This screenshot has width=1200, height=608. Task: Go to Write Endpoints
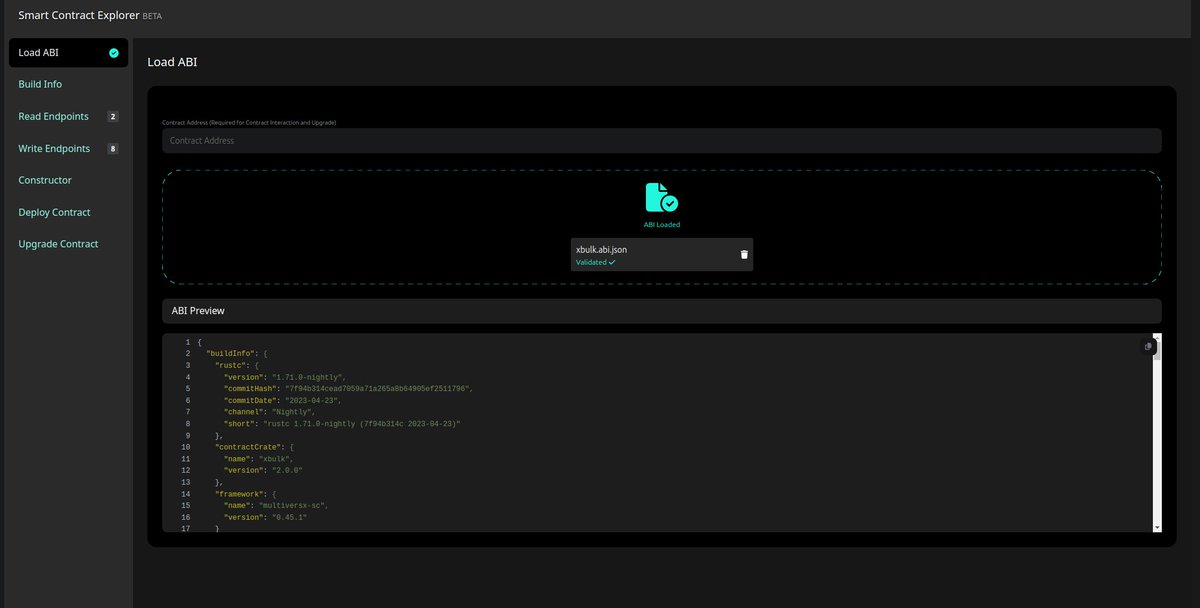54,149
